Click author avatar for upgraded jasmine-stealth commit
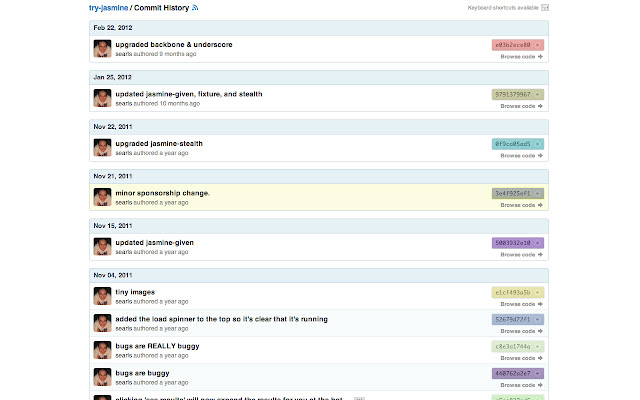 (102, 148)
